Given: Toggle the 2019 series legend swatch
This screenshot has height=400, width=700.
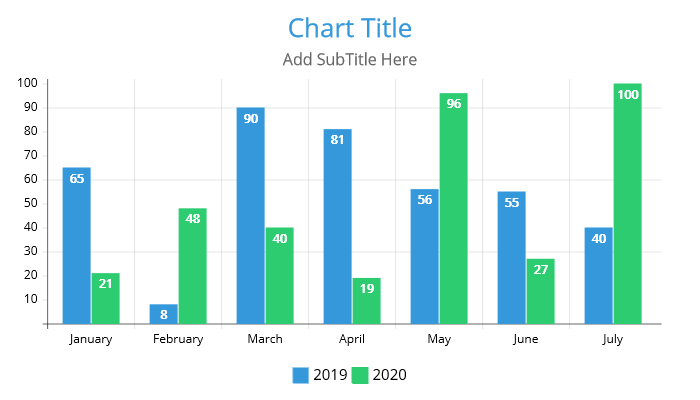Looking at the screenshot, I should coord(300,375).
